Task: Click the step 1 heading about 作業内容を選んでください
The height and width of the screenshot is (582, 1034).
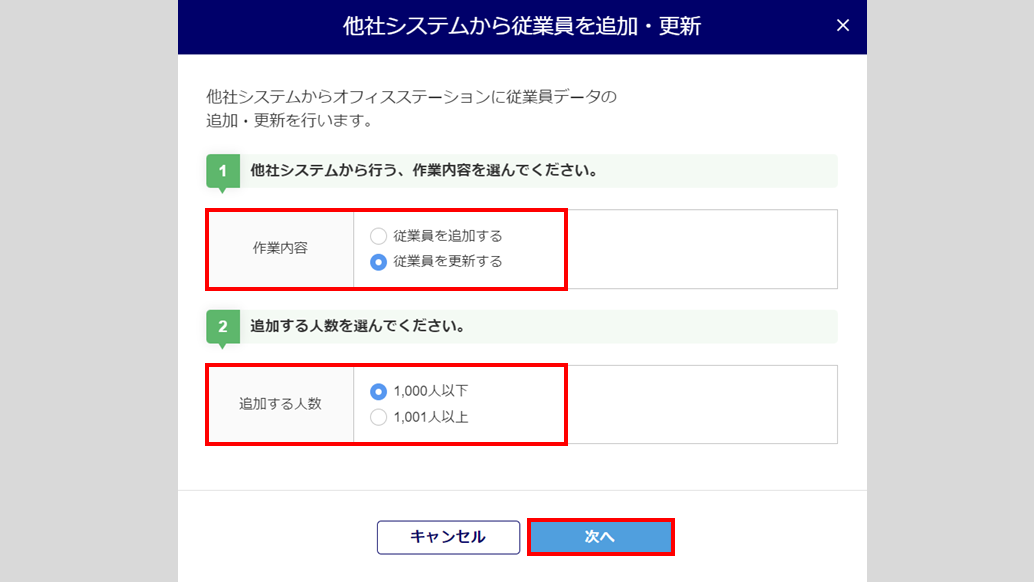Action: click(423, 171)
